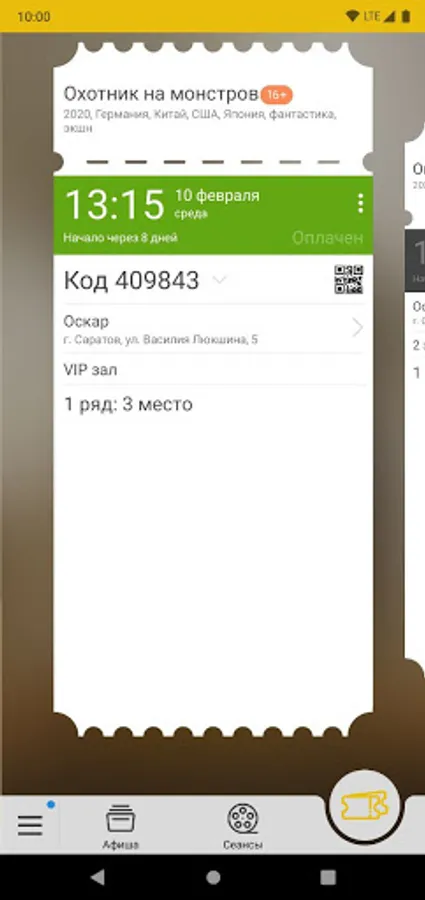Expand the Код 409843 dropdown arrow
425x900 pixels.
pyautogui.click(x=219, y=280)
